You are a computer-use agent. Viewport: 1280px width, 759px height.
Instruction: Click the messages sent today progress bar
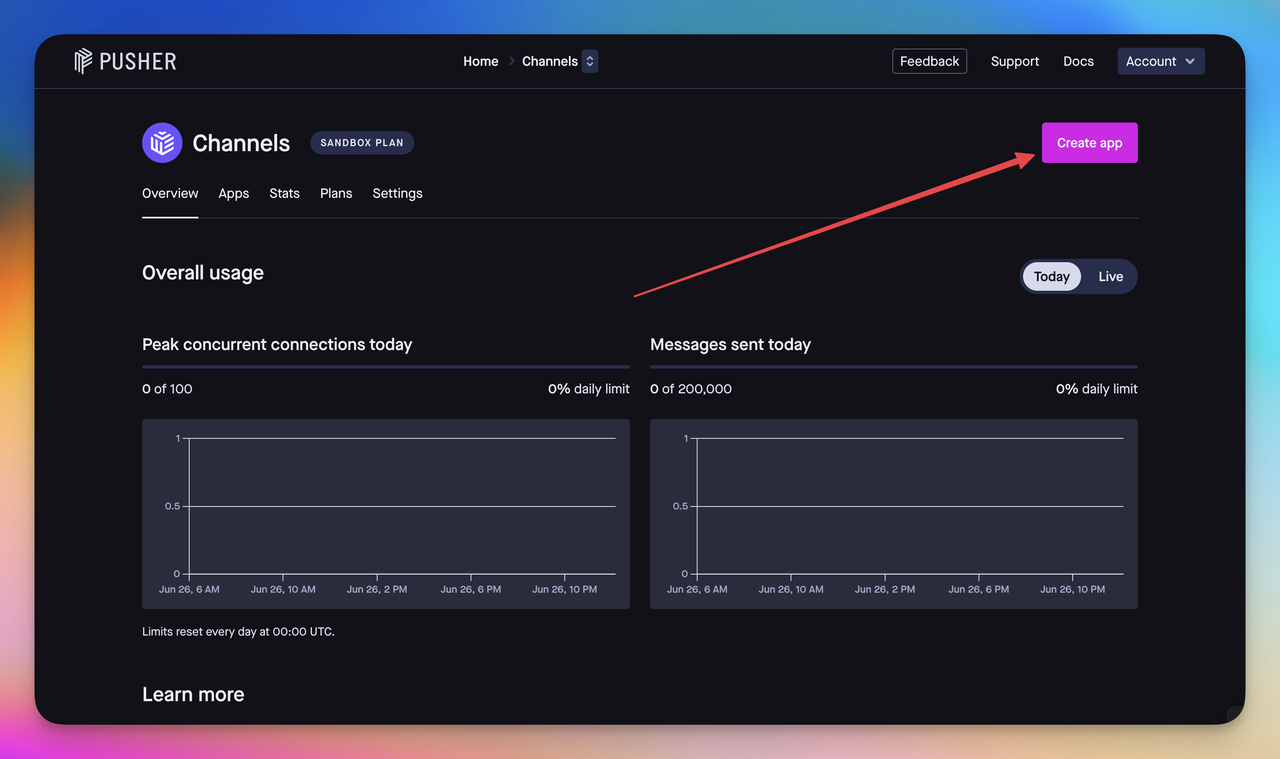point(894,367)
